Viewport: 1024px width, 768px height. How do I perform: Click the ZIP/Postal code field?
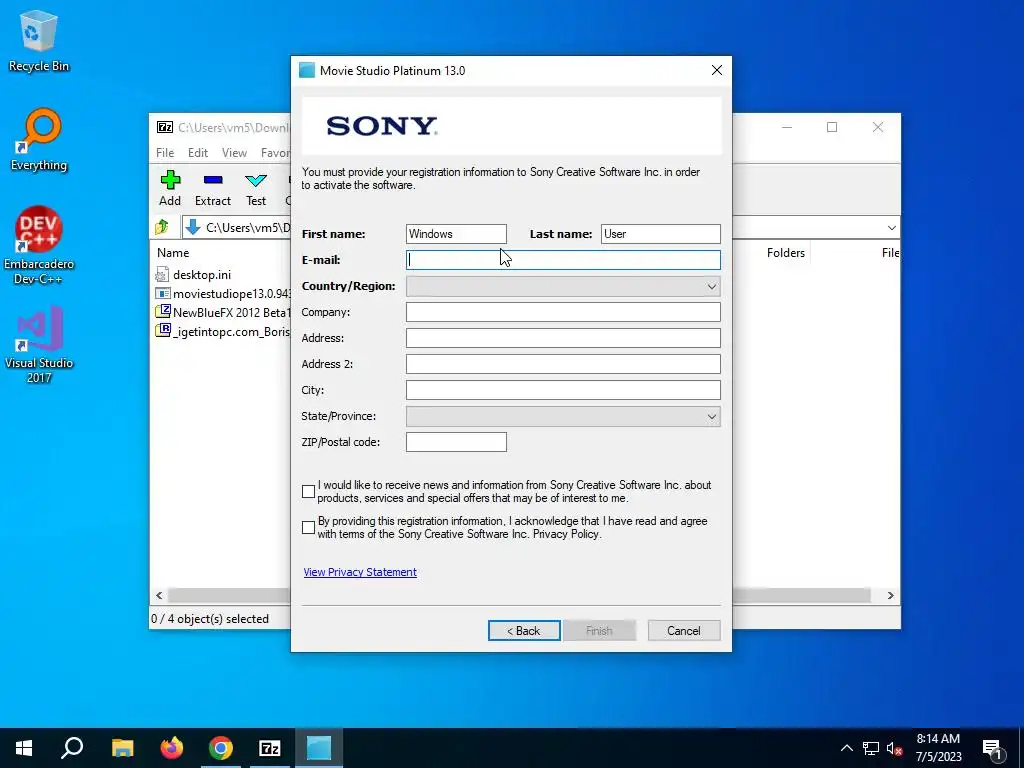pyautogui.click(x=456, y=442)
